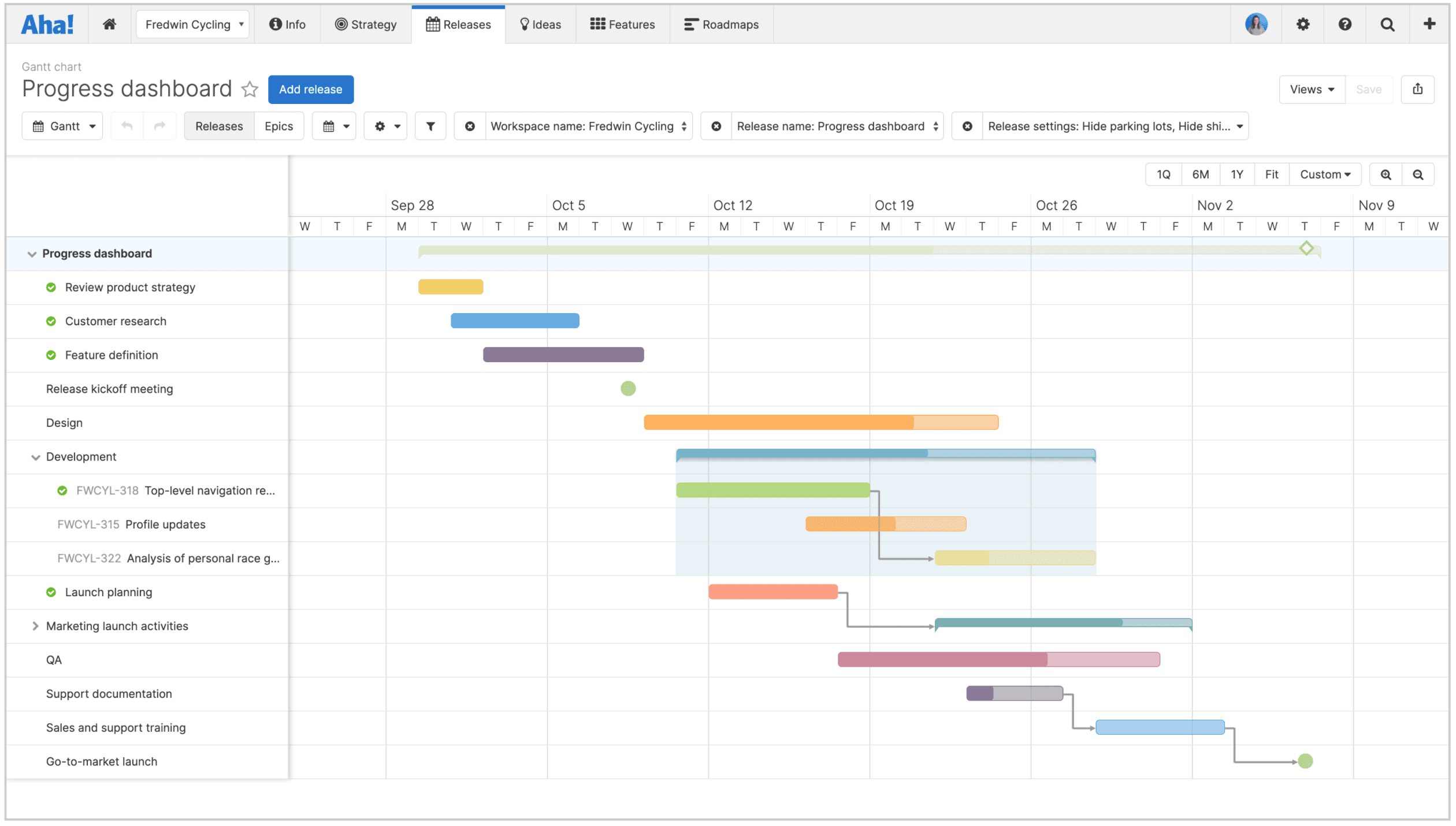Zoom out on the Gantt timeline
The image size is (1456, 826).
coord(1418,174)
